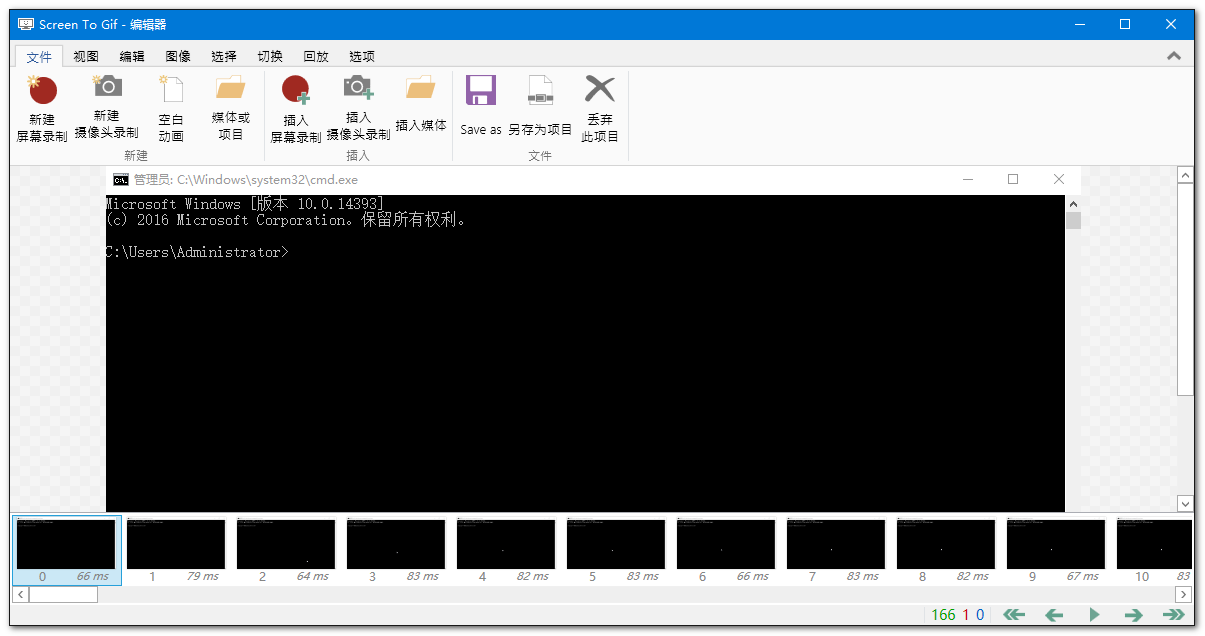Click the "64 ms" duration under frame 2
1205x636 pixels.
[x=313, y=576]
